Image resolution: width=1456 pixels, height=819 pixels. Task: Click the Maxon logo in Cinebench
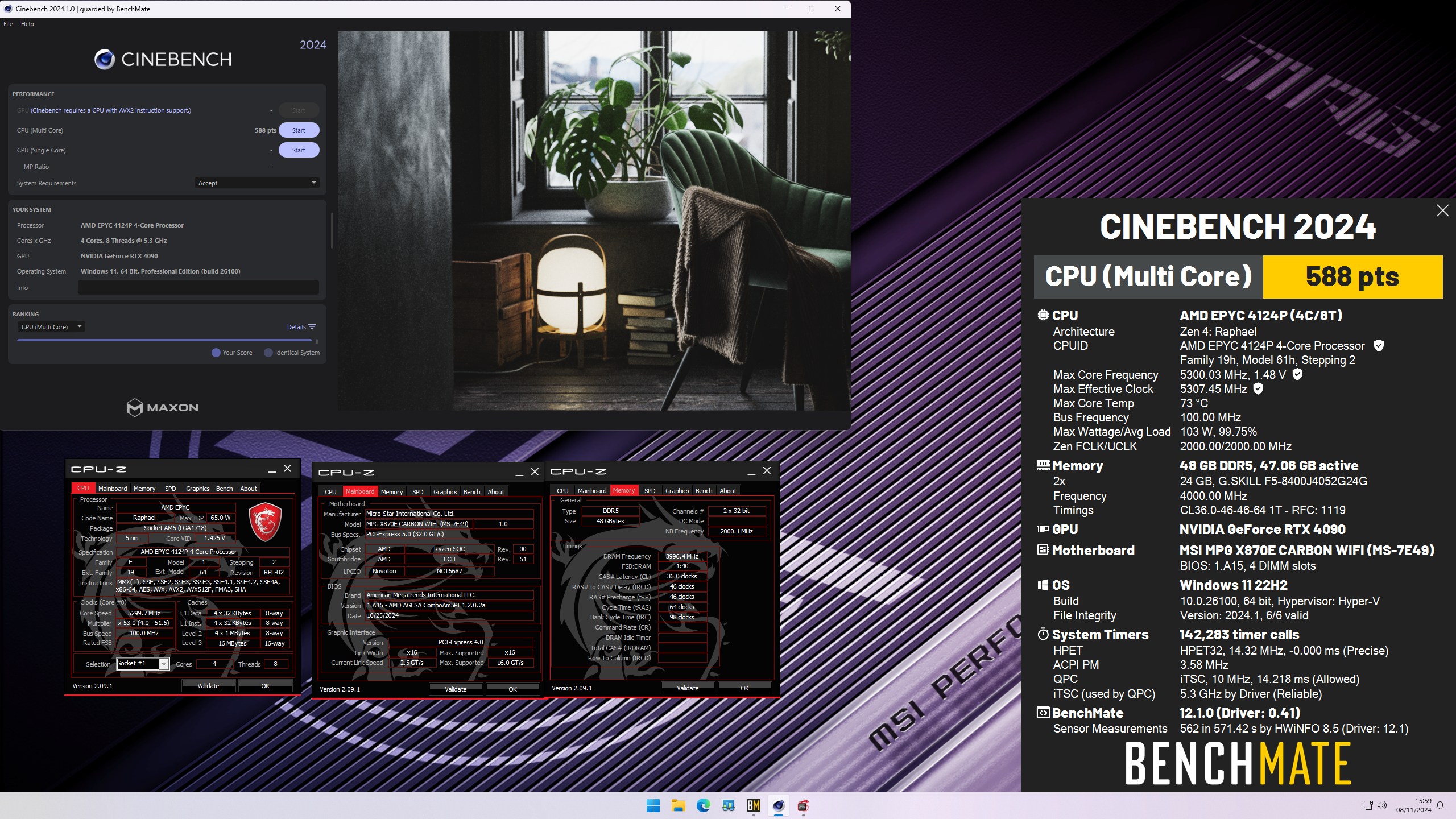click(x=162, y=407)
